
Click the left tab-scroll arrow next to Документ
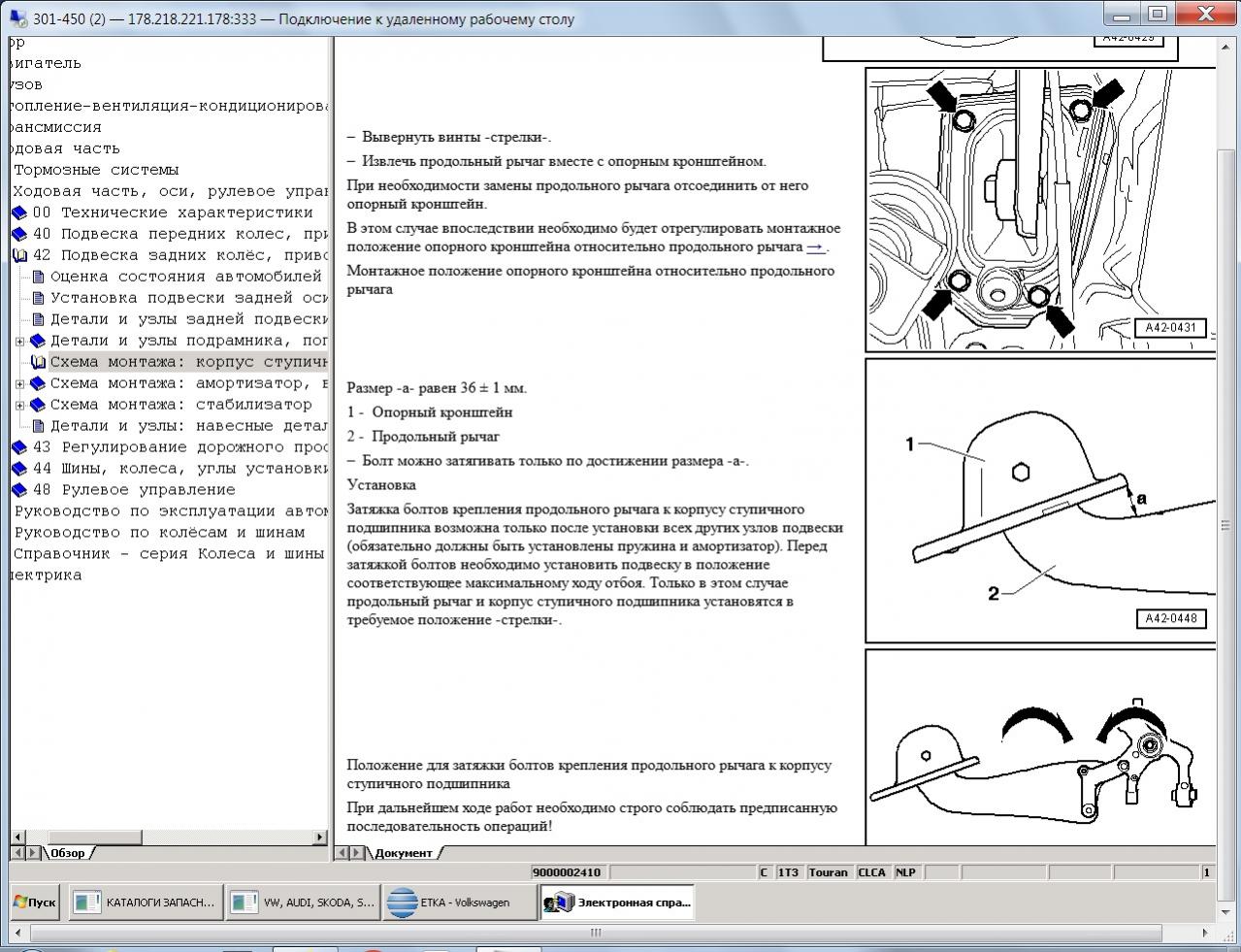[x=342, y=853]
